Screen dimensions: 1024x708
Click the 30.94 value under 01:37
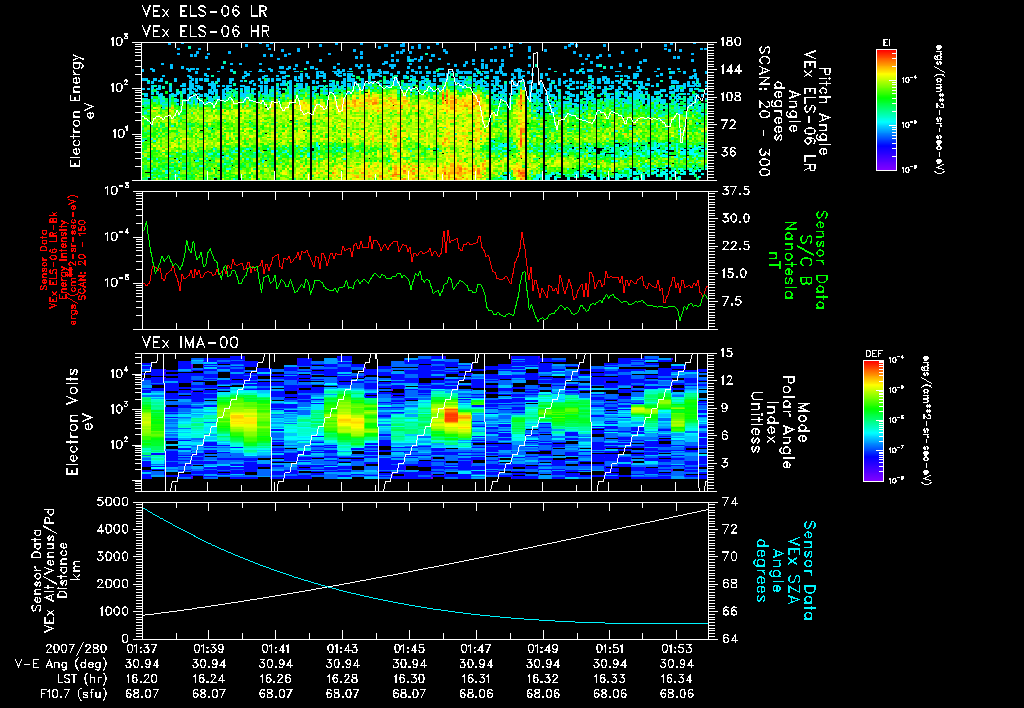(142, 664)
